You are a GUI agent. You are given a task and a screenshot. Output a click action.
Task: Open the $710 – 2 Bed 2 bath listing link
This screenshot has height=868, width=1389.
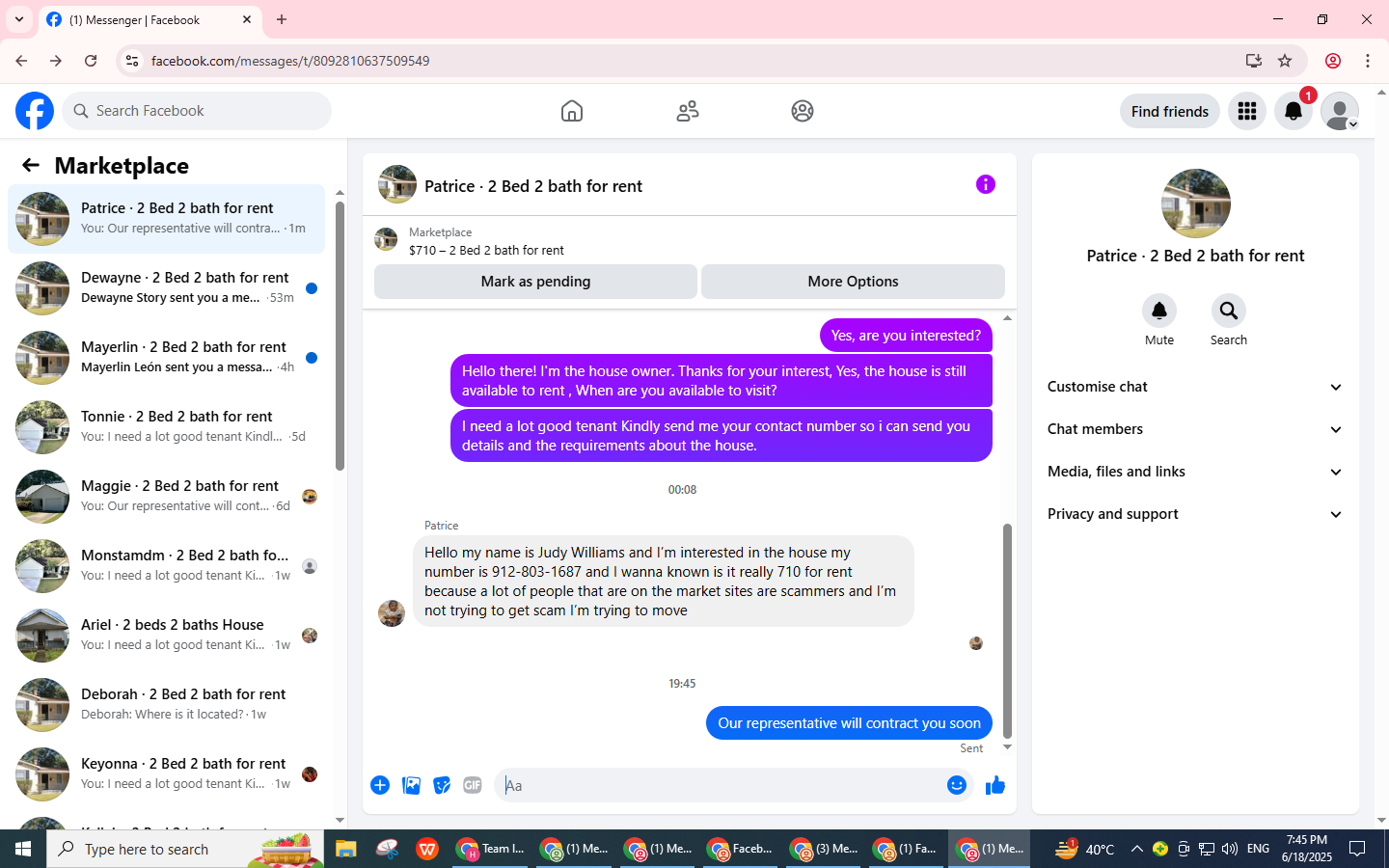[x=486, y=250]
